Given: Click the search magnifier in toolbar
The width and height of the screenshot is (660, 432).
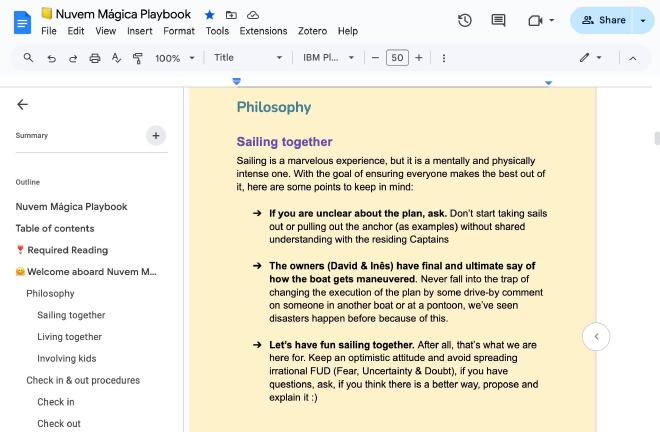Looking at the screenshot, I should [28, 58].
